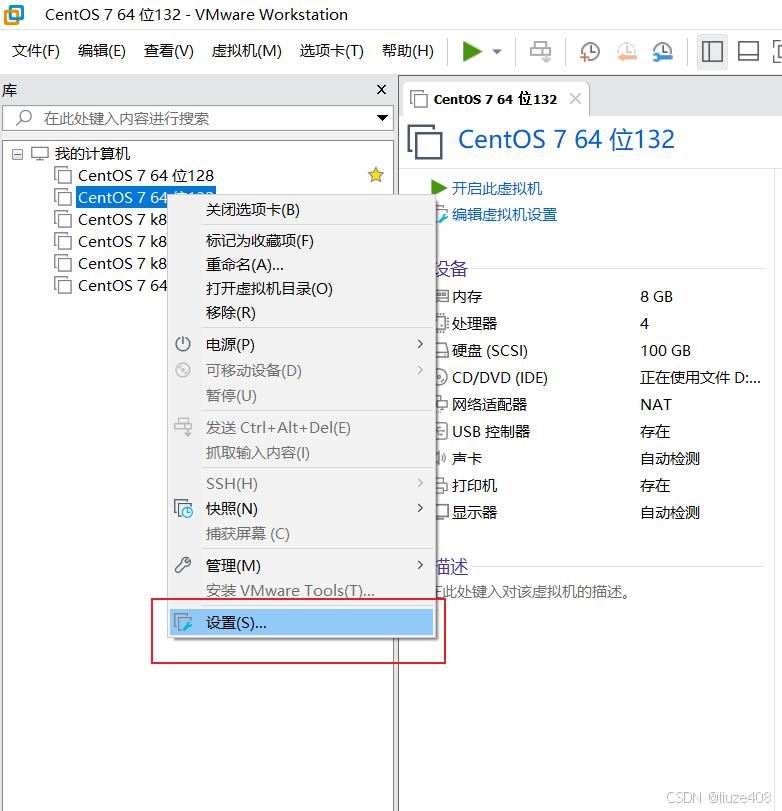Open the 文件(F) menu

(x=36, y=51)
